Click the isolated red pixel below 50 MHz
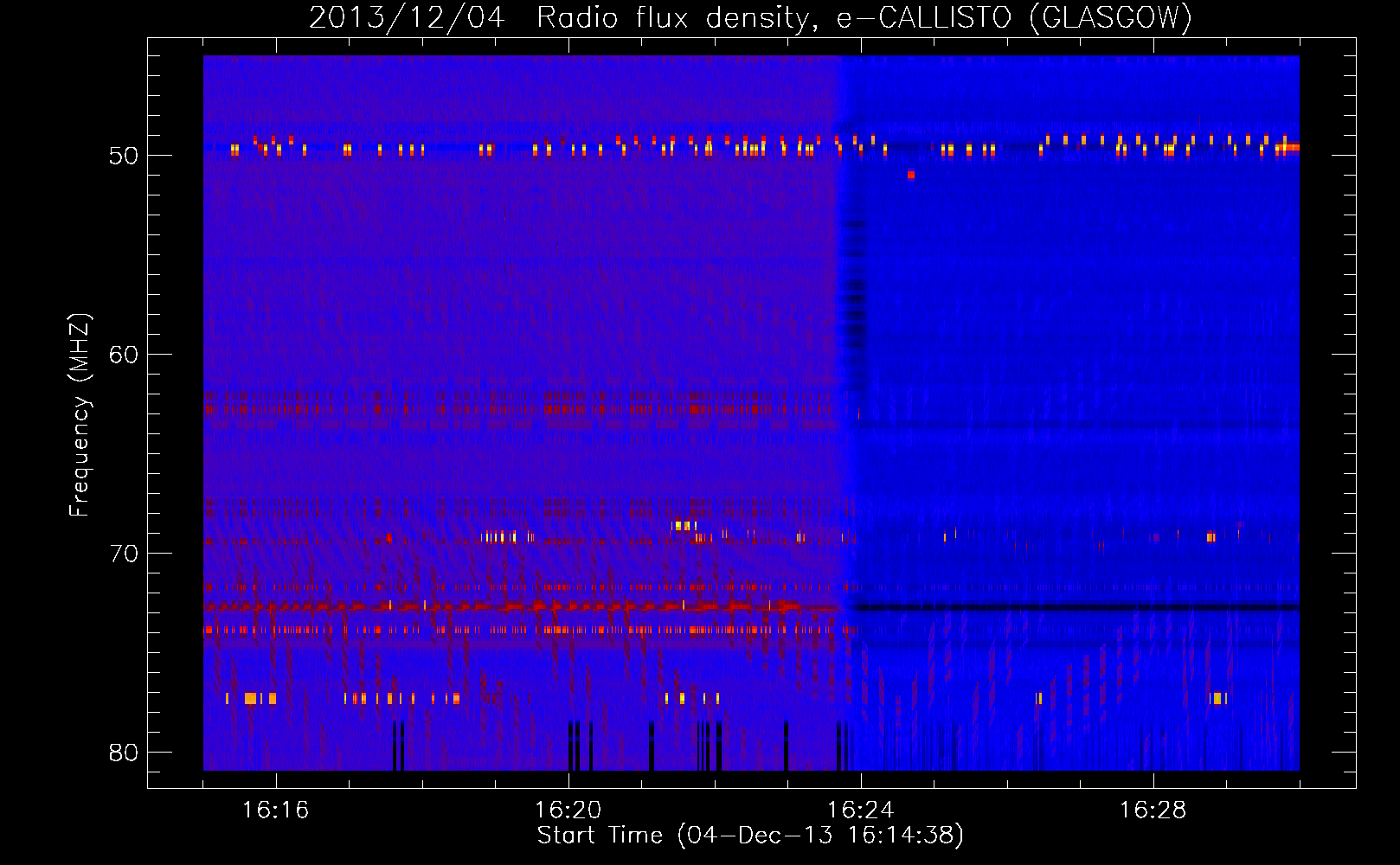 coord(911,175)
